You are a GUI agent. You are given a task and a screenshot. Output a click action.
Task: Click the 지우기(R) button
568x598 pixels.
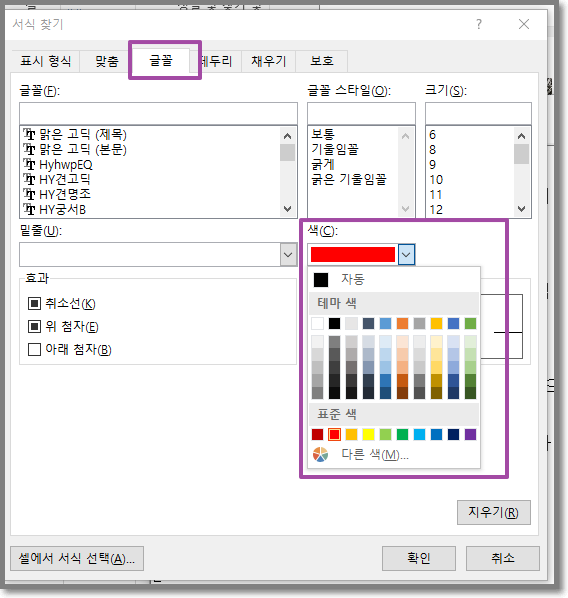point(494,513)
